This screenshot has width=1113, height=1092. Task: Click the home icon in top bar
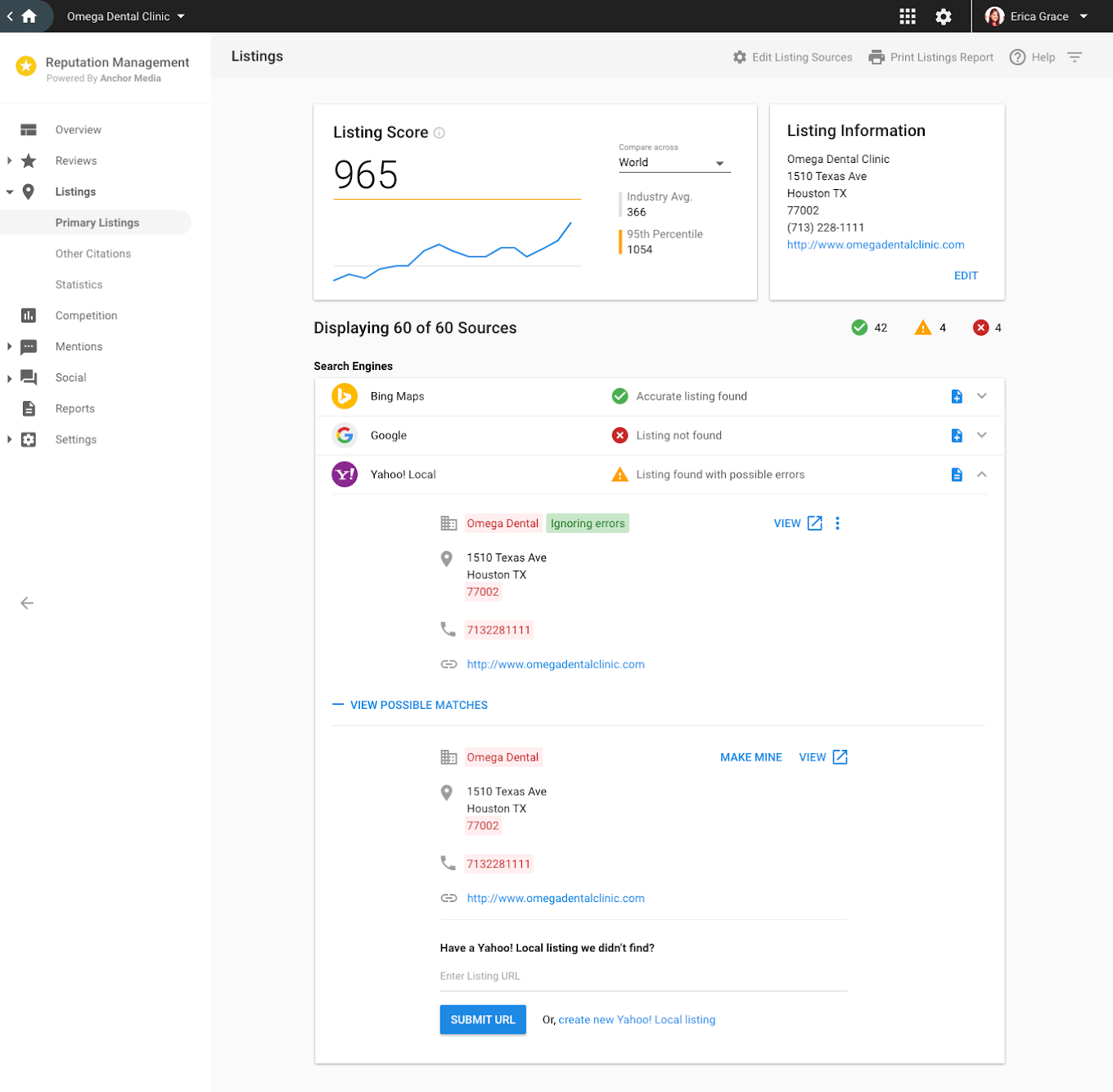click(x=29, y=16)
